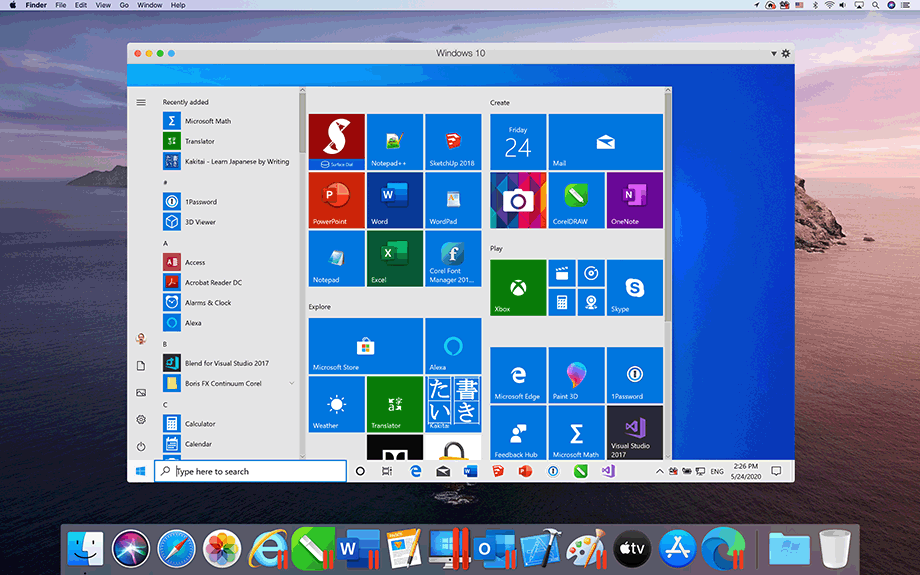Open the App Store in the Dock
The image size is (920, 575).
678,549
